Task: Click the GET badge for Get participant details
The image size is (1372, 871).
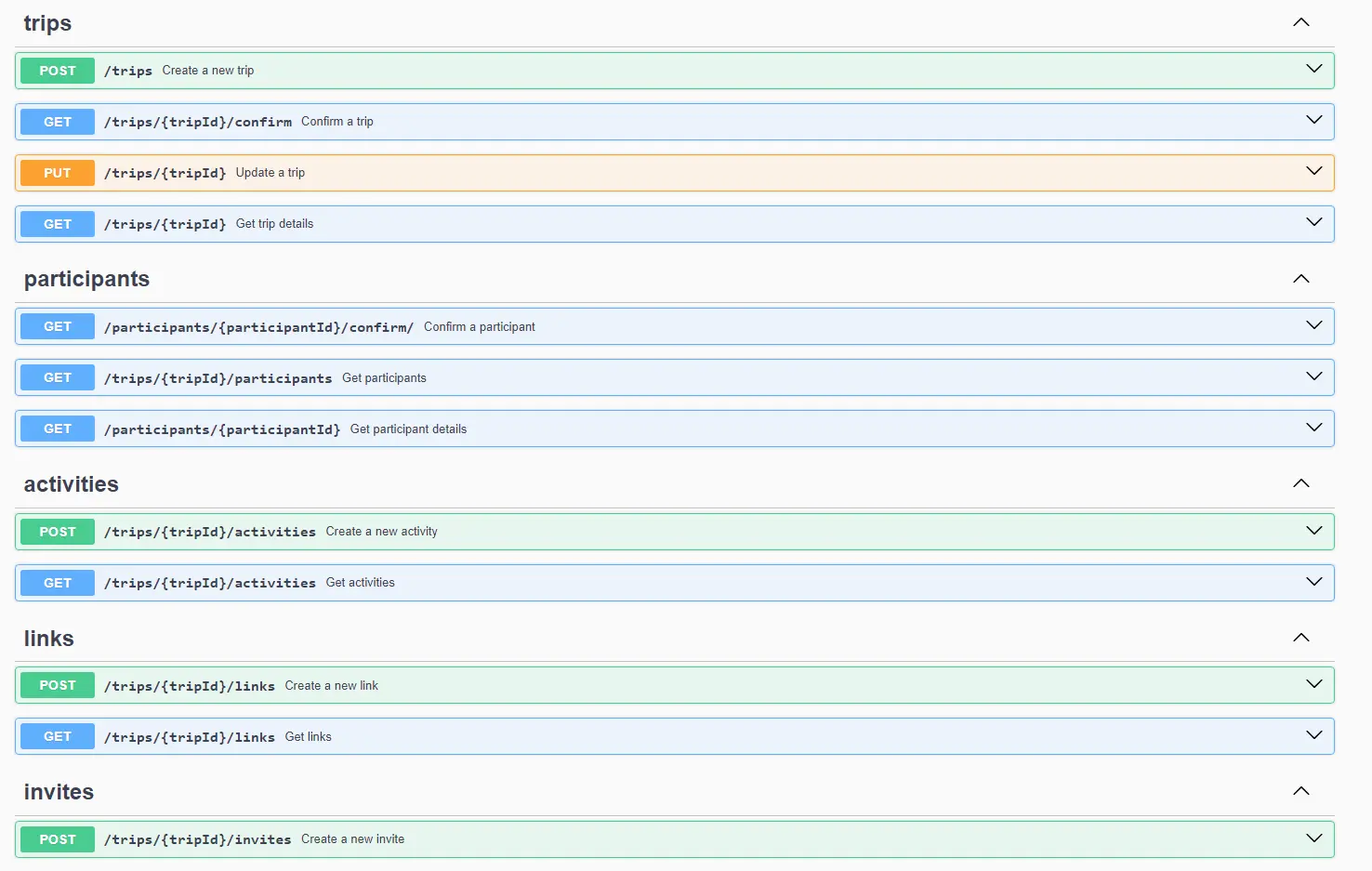Action: pos(58,429)
